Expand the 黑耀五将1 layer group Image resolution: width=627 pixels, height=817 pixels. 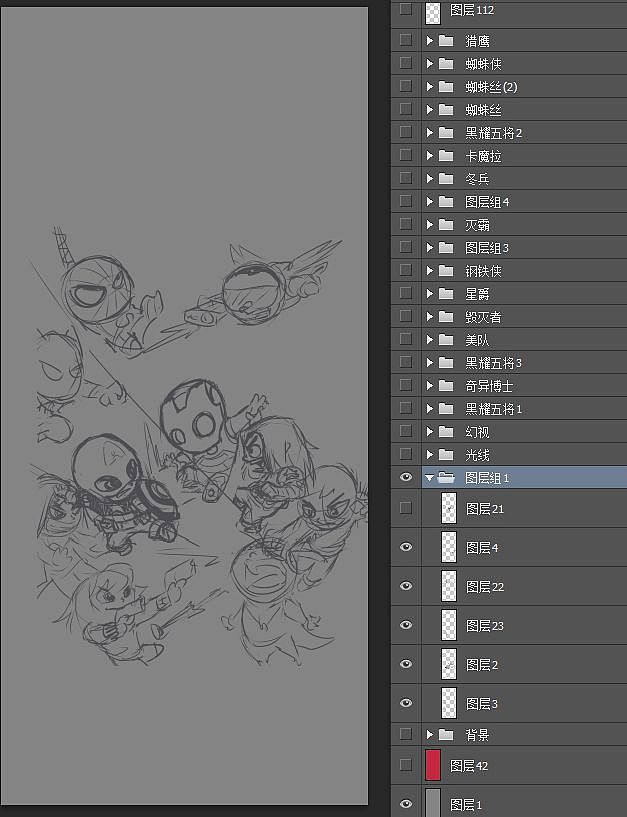coord(429,408)
